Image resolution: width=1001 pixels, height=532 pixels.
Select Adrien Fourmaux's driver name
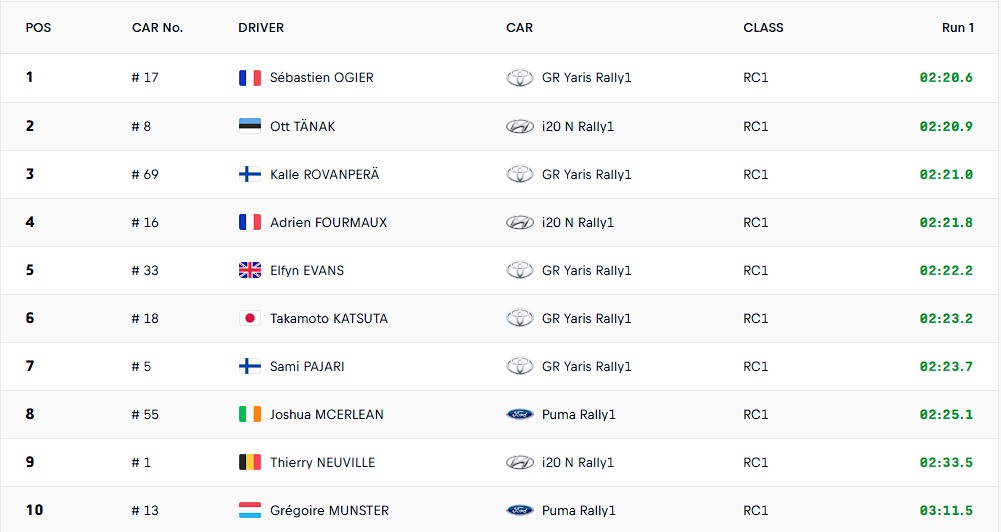pyautogui.click(x=328, y=222)
